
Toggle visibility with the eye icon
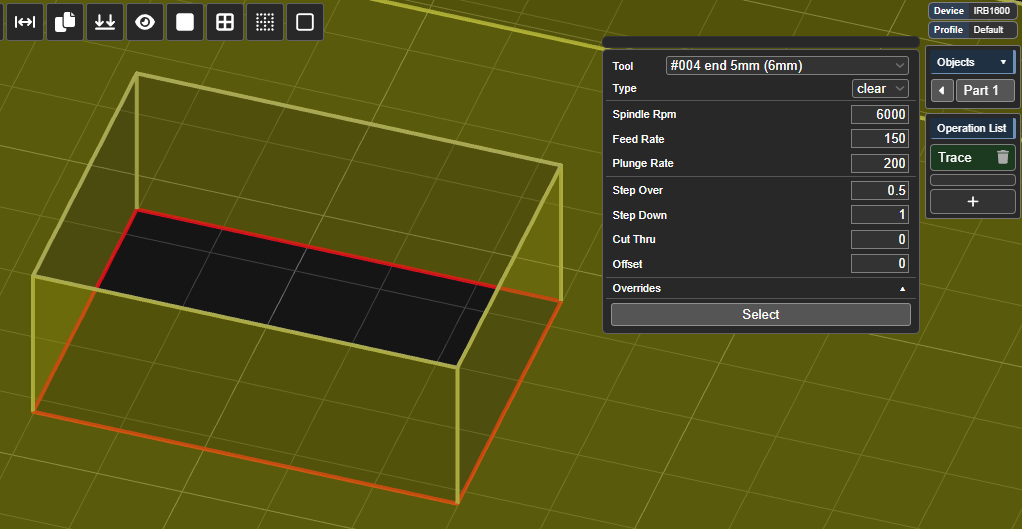pyautogui.click(x=145, y=22)
